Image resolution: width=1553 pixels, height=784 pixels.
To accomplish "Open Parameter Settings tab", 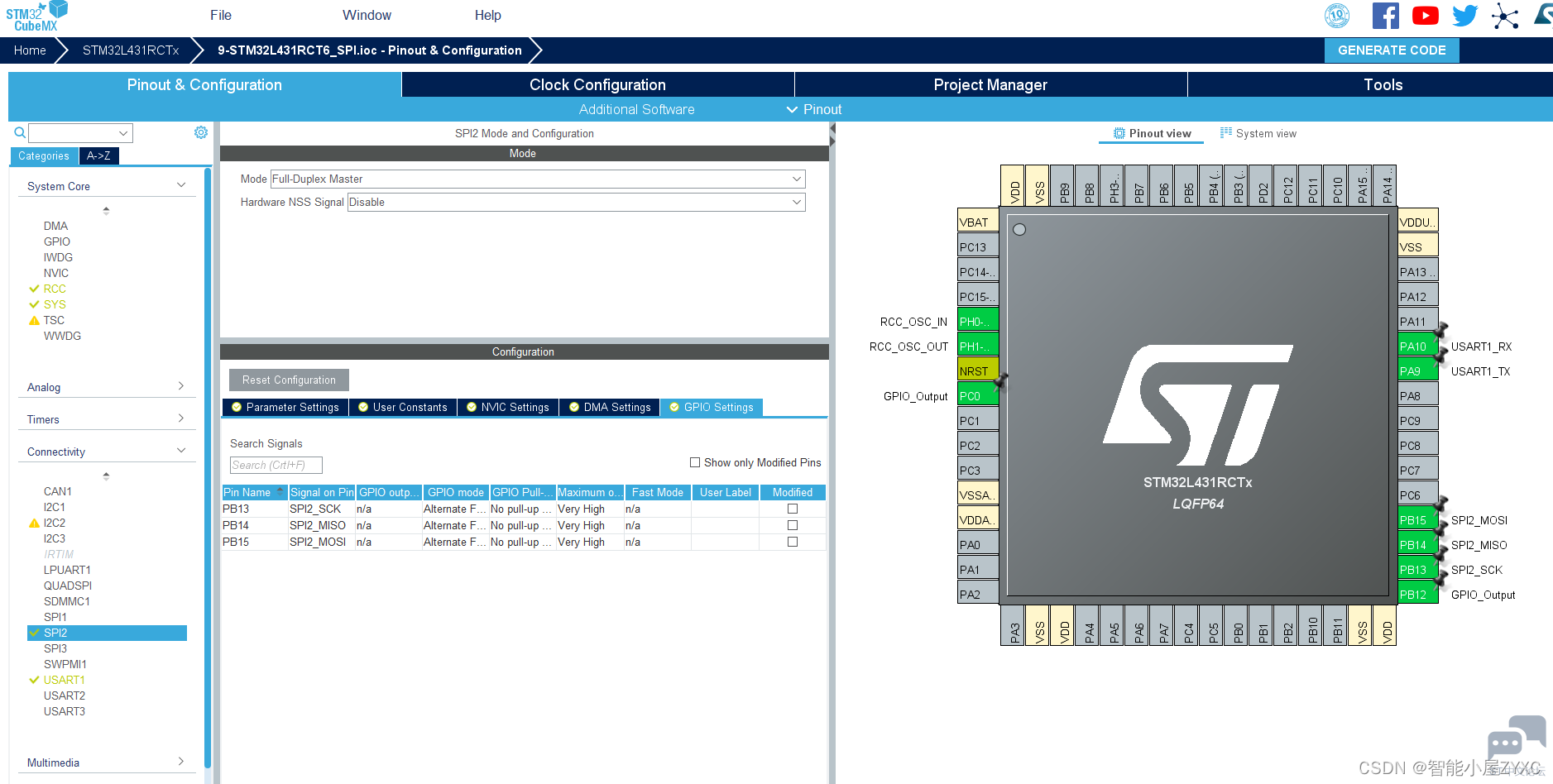I will 285,408.
